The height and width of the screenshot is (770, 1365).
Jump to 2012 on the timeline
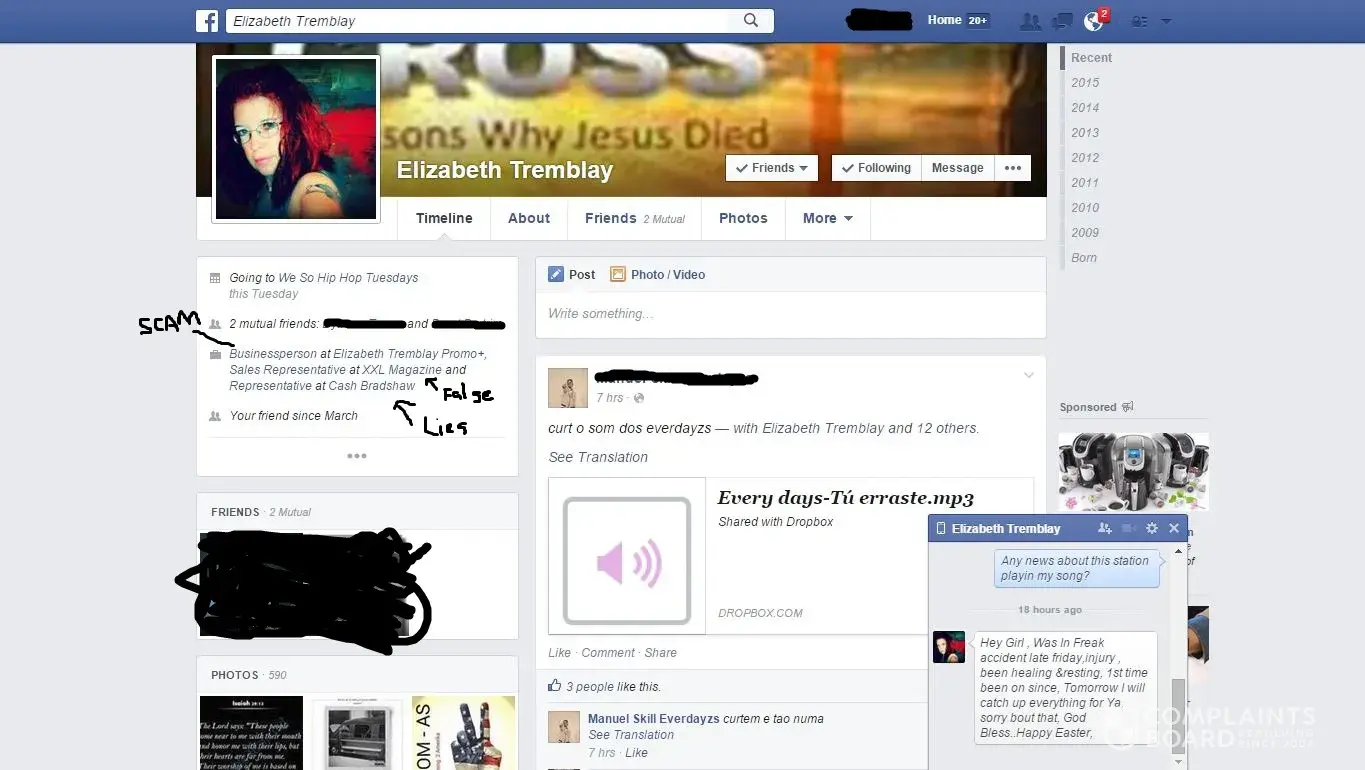click(x=1085, y=158)
